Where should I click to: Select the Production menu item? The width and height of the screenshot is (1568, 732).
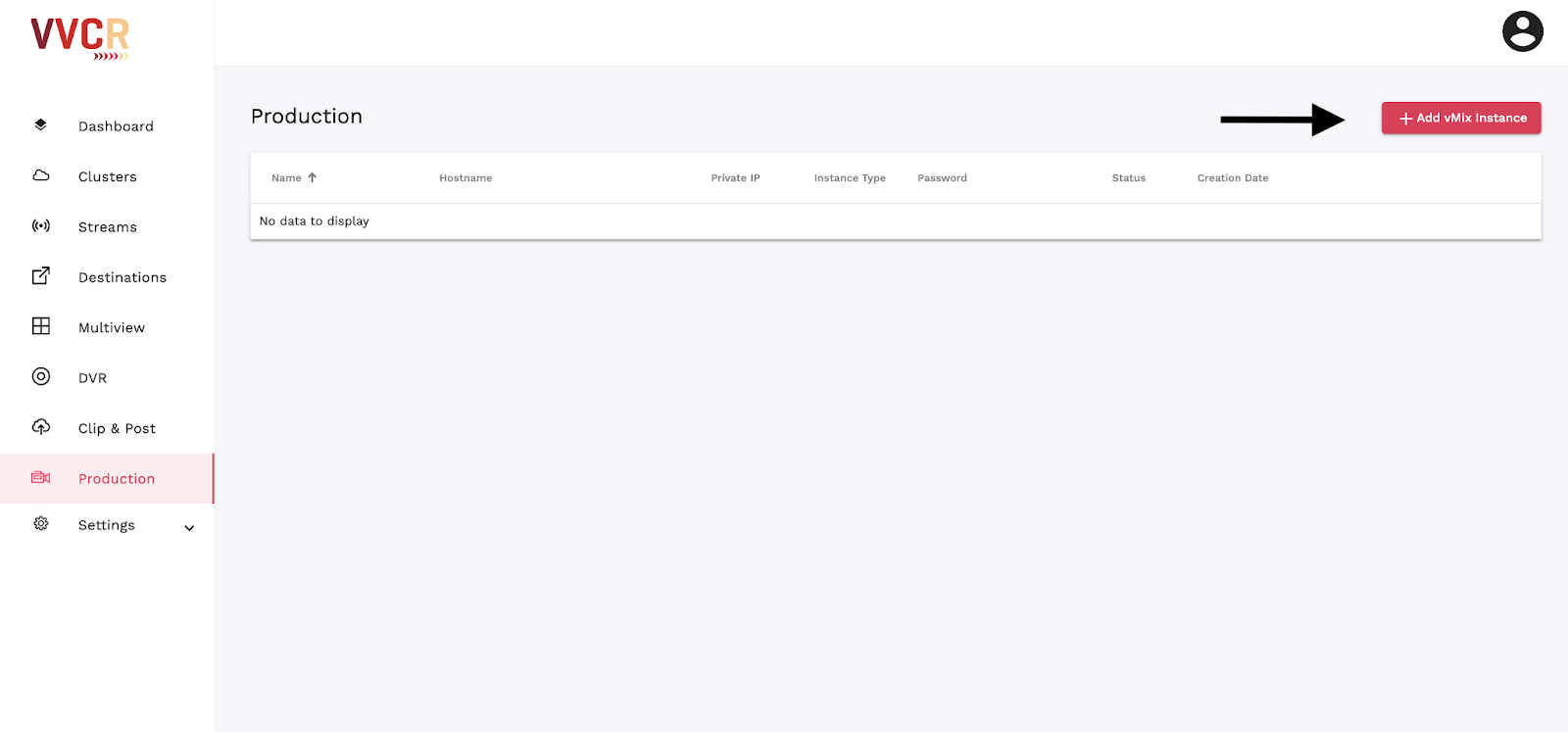[x=107, y=478]
